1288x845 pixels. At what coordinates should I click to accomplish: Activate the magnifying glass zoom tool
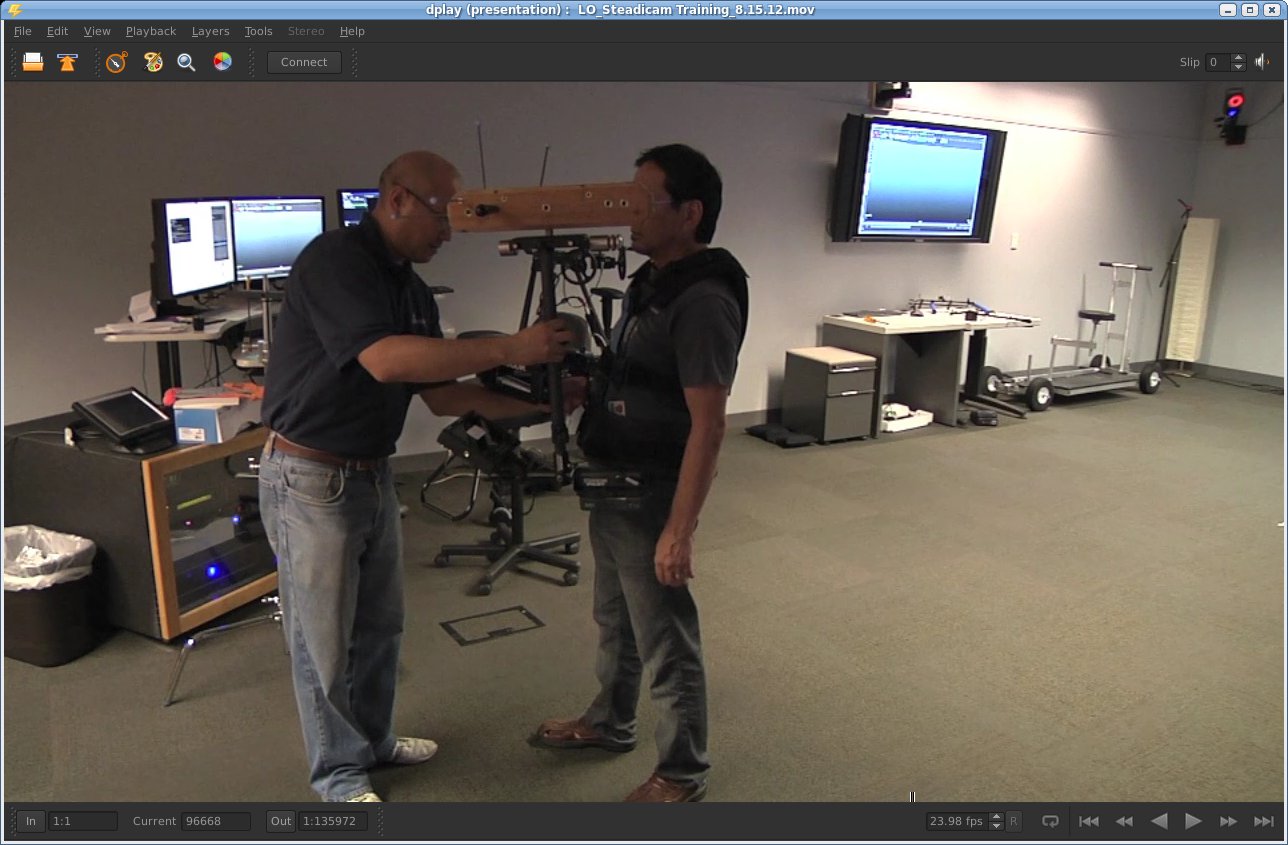tap(186, 62)
